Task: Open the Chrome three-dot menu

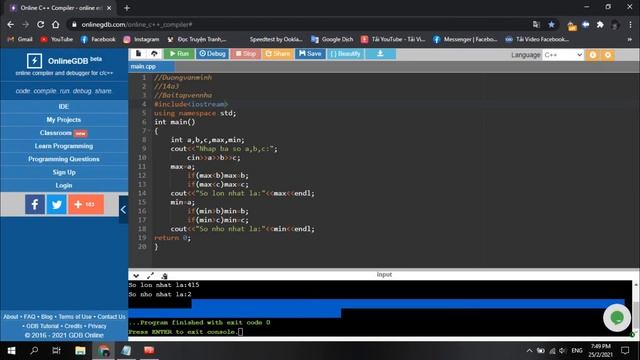Action: 631,24
